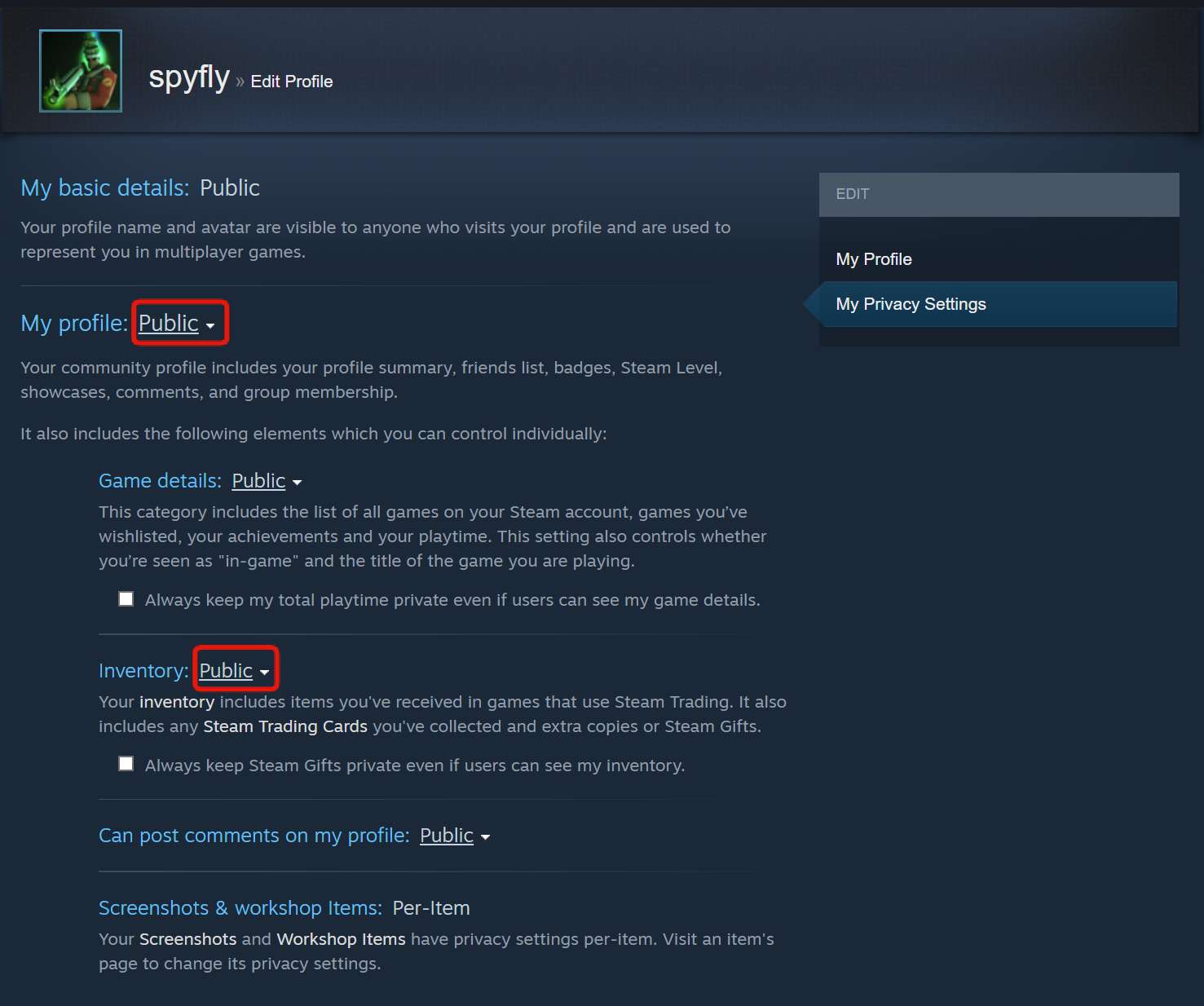
Task: Click the spyfly profile avatar image
Action: 81,71
